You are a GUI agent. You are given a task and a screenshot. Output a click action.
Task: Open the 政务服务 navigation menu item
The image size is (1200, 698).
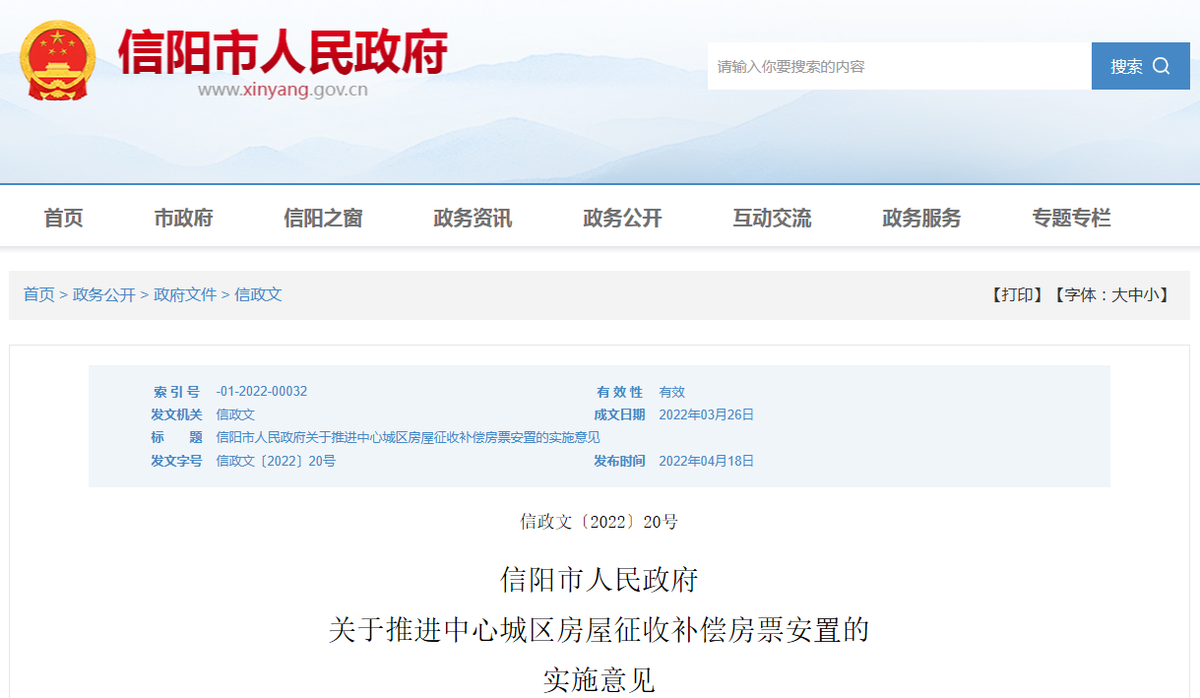point(921,218)
